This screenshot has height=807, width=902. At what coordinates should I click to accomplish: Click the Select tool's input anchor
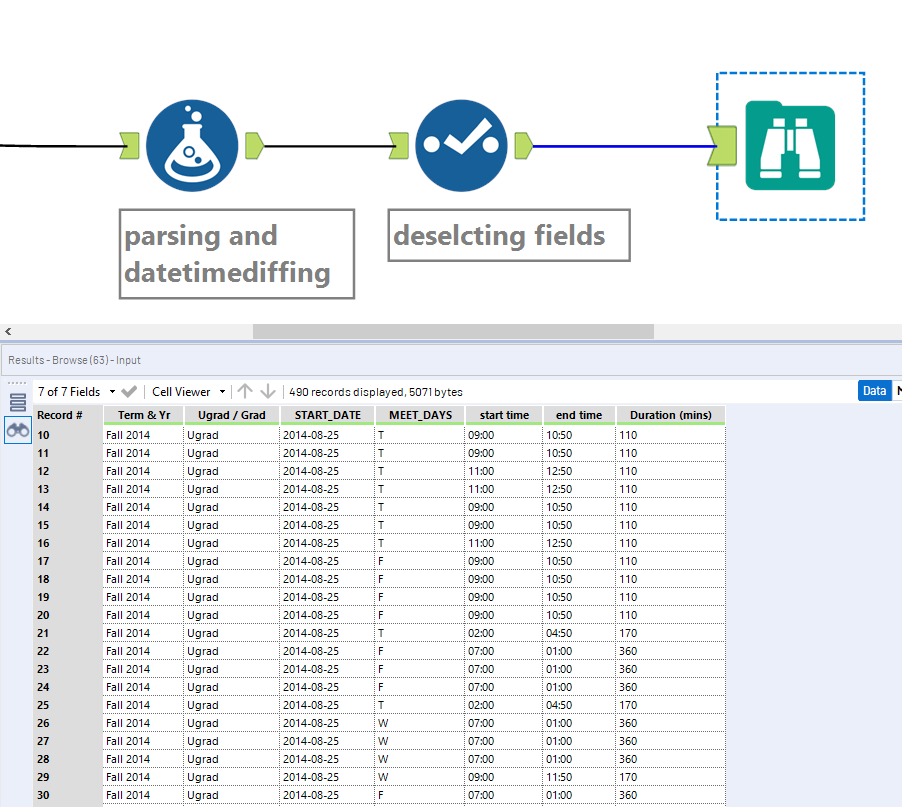pos(399,146)
